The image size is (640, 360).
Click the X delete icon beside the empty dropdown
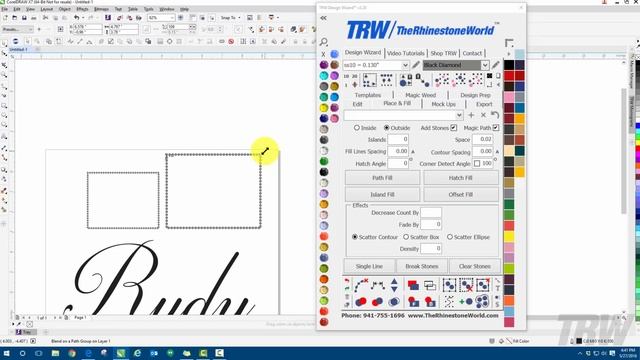[x=483, y=115]
